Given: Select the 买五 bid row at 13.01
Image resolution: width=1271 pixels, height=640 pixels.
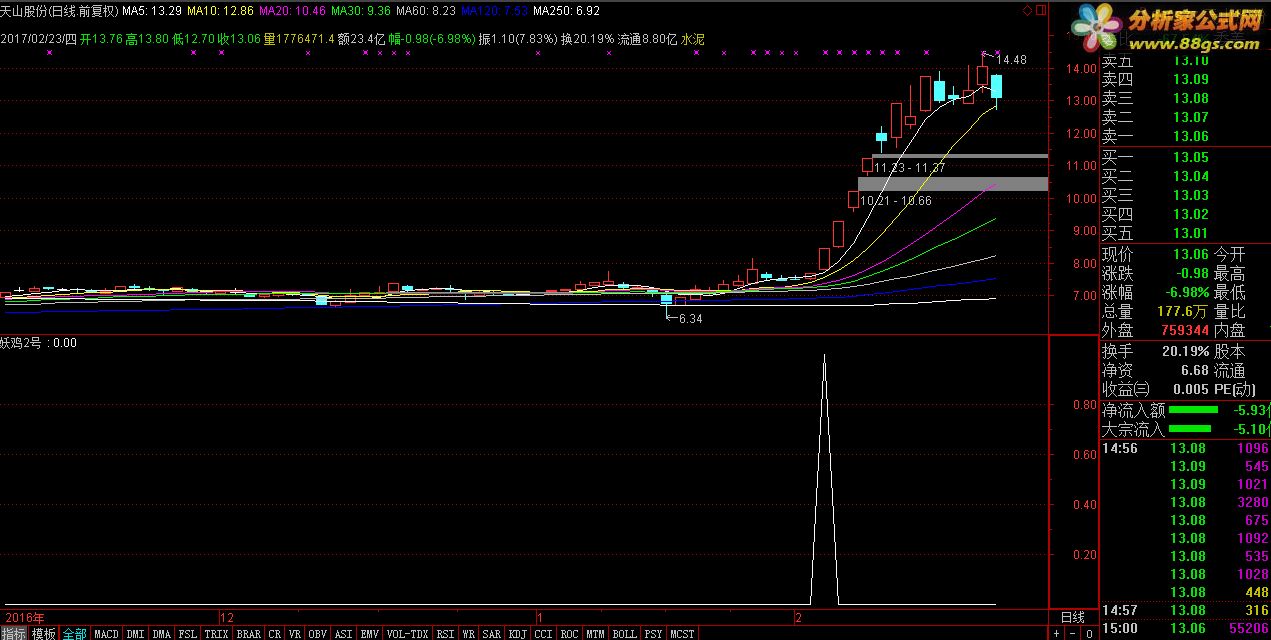Looking at the screenshot, I should click(x=1185, y=234).
